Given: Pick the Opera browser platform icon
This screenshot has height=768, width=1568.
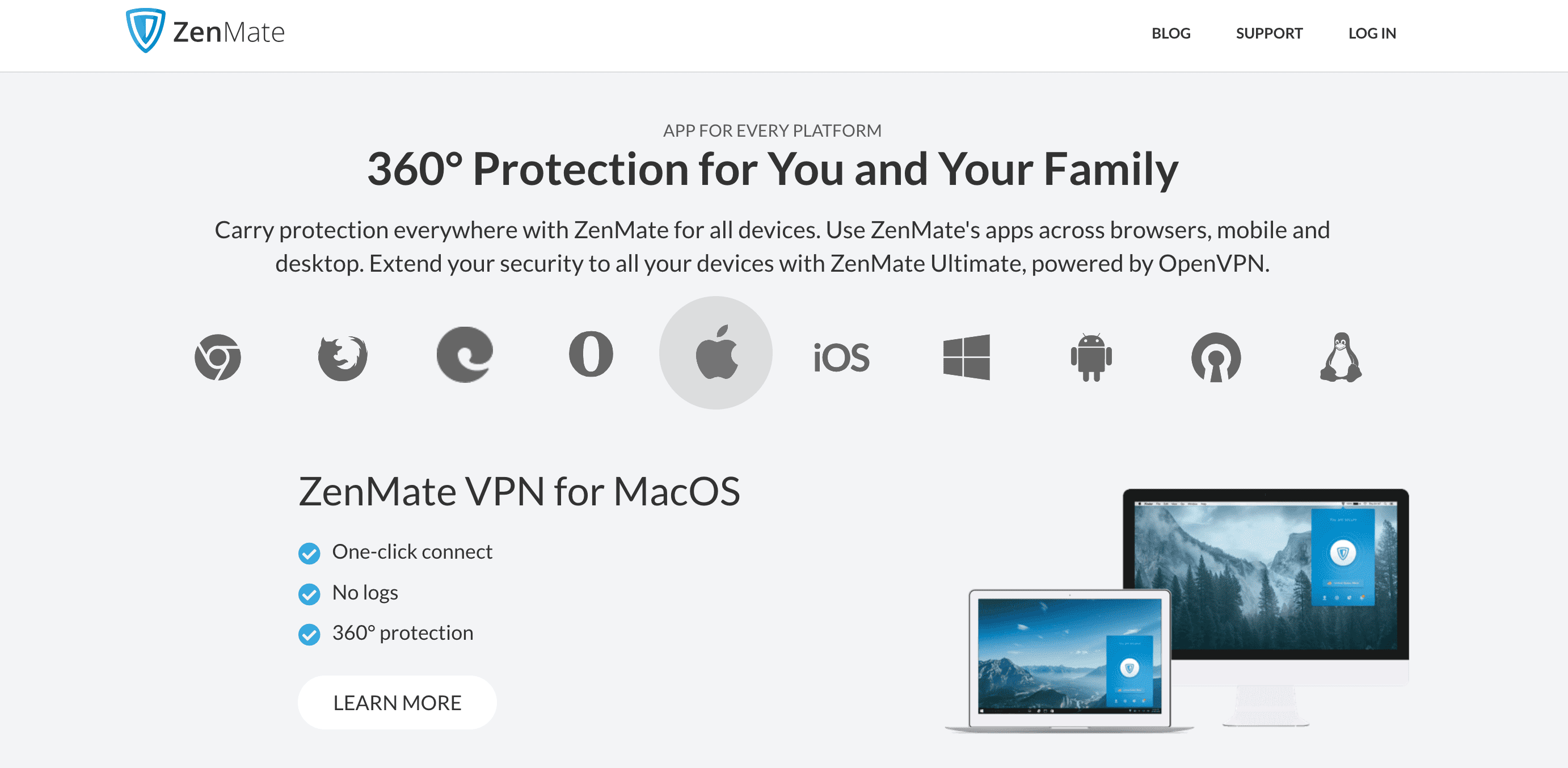Looking at the screenshot, I should tap(591, 354).
